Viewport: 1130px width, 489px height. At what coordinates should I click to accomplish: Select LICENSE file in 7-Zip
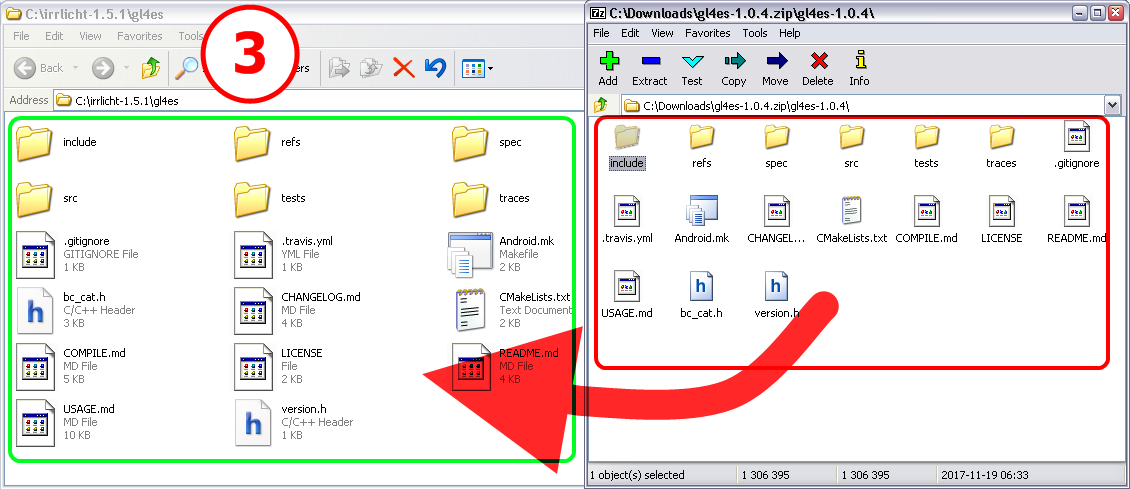click(1001, 220)
